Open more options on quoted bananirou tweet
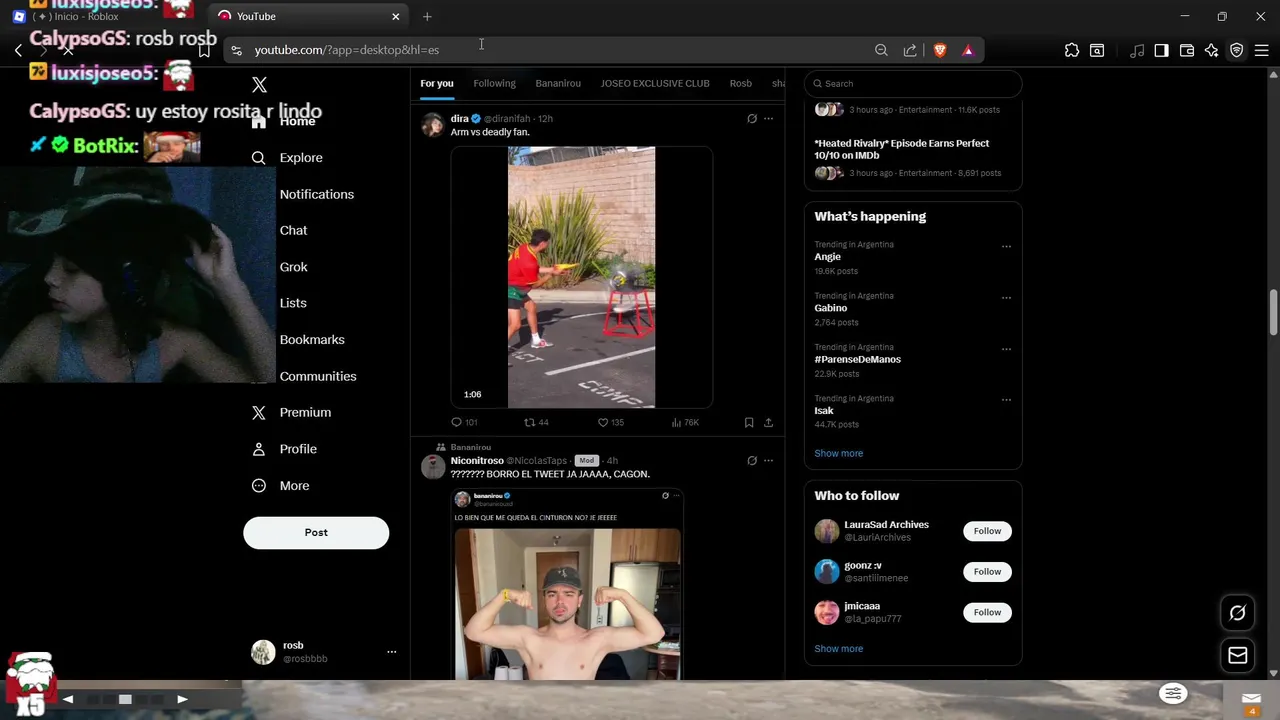This screenshot has width=1280, height=720. (x=677, y=496)
